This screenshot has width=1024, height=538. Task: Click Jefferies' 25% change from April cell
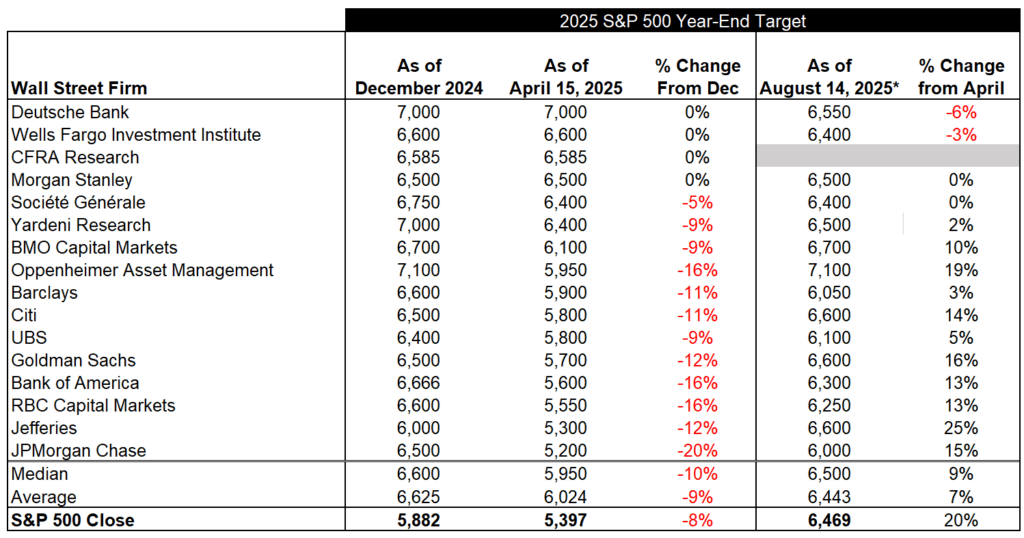[961, 428]
